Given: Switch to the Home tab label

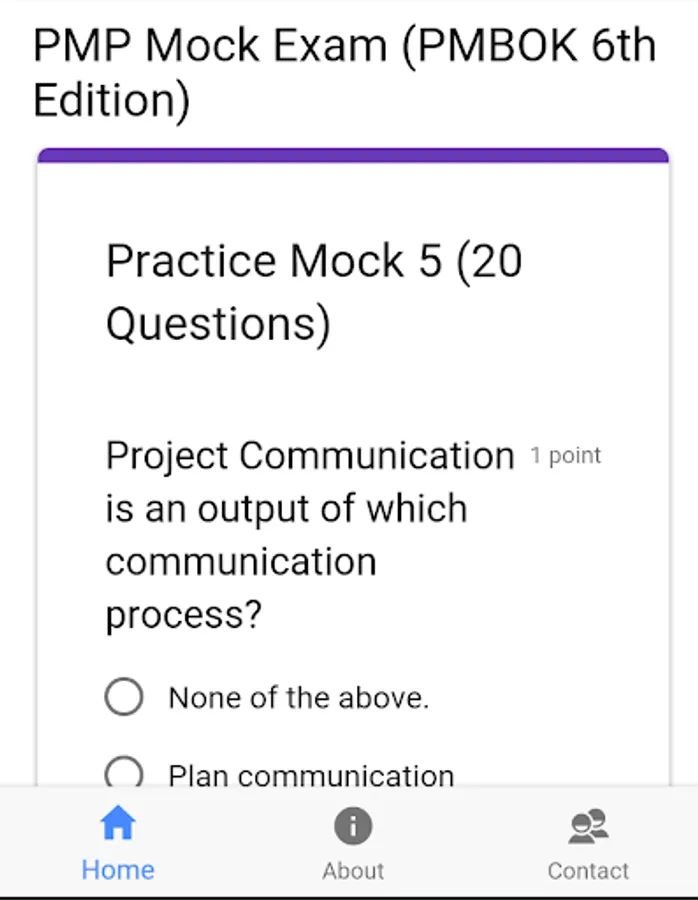Looking at the screenshot, I should click(118, 870).
